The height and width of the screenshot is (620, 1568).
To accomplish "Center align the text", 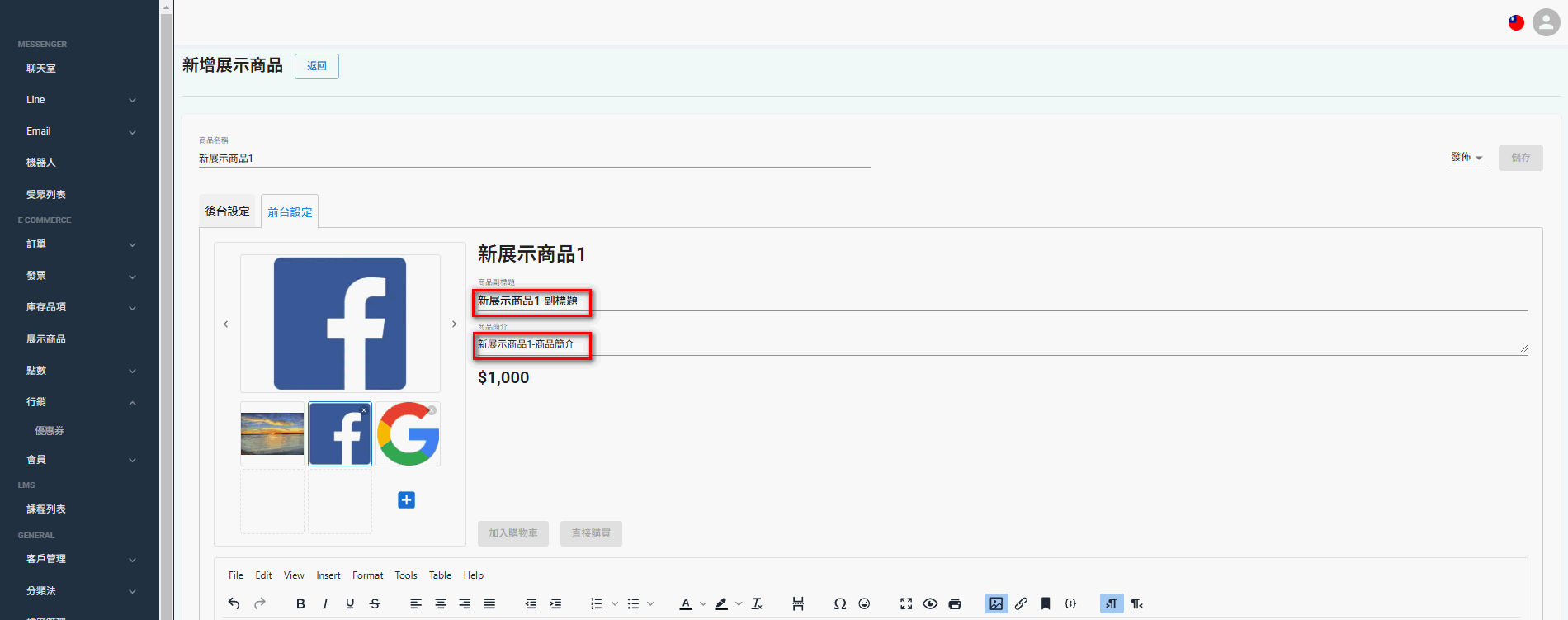I will tap(441, 603).
